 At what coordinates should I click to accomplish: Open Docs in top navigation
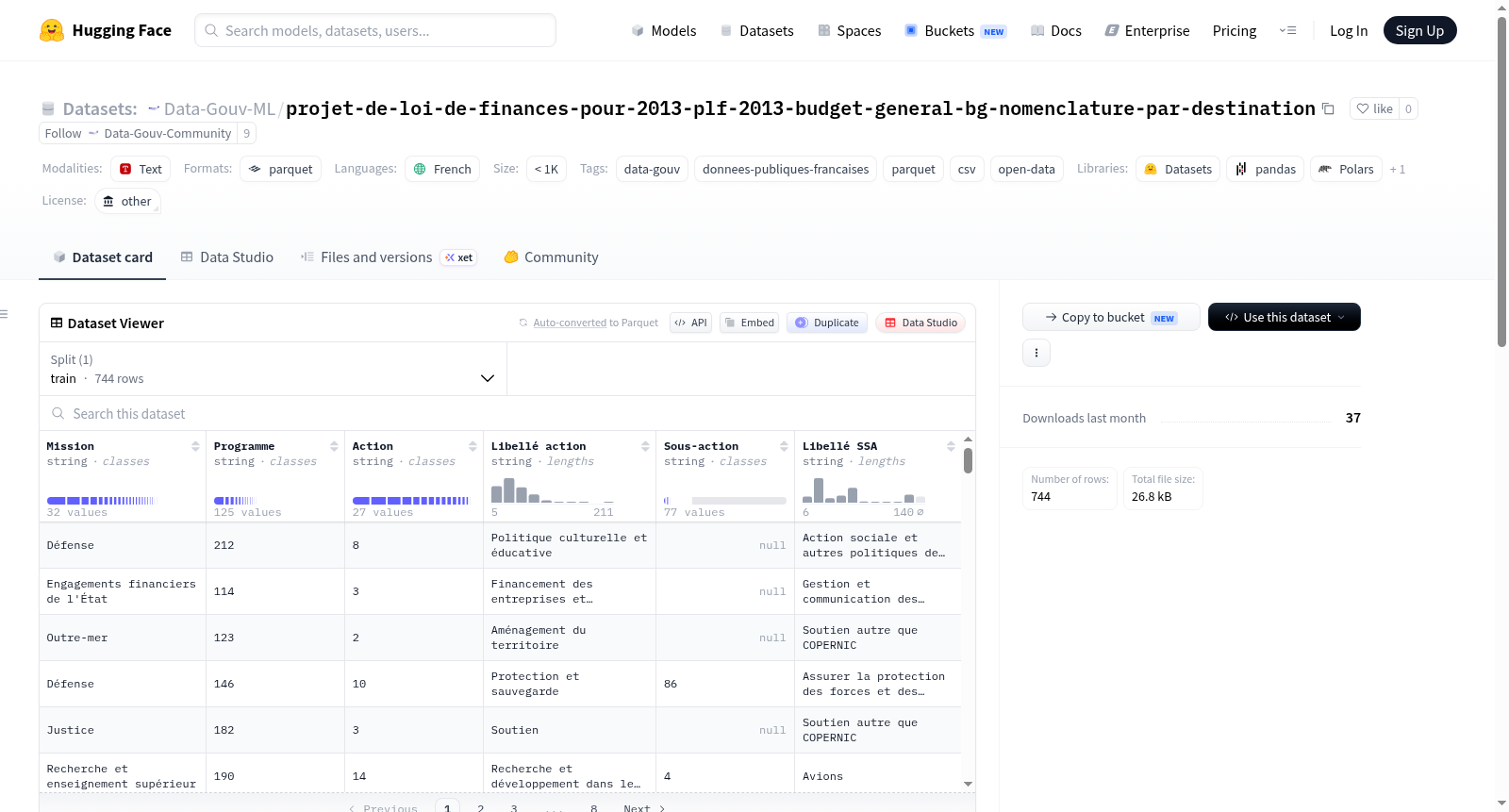1056,30
